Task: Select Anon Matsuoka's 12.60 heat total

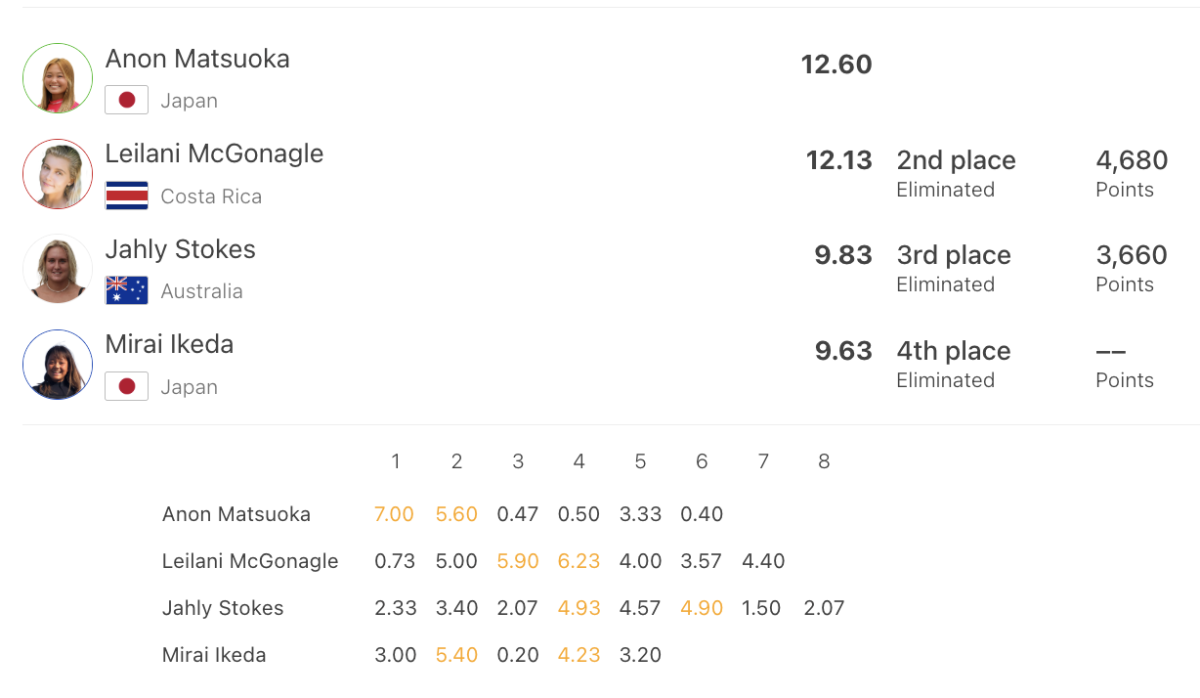Action: [x=837, y=65]
